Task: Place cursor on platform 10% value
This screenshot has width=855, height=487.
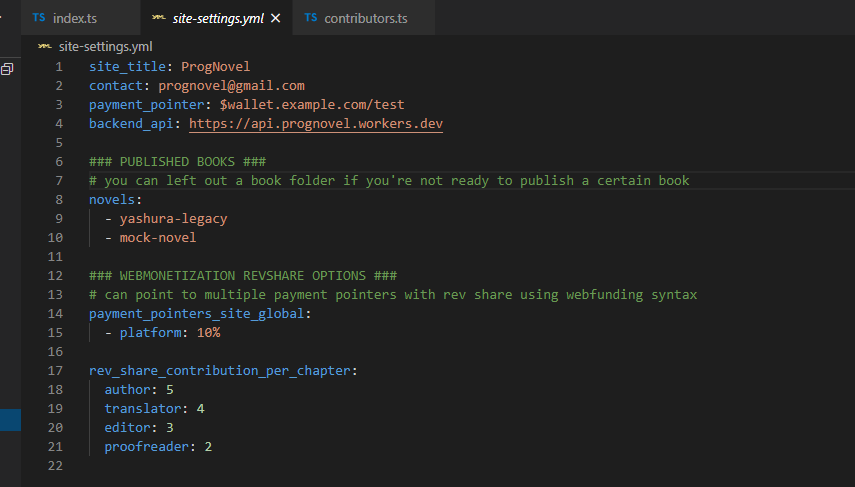Action: (x=208, y=333)
